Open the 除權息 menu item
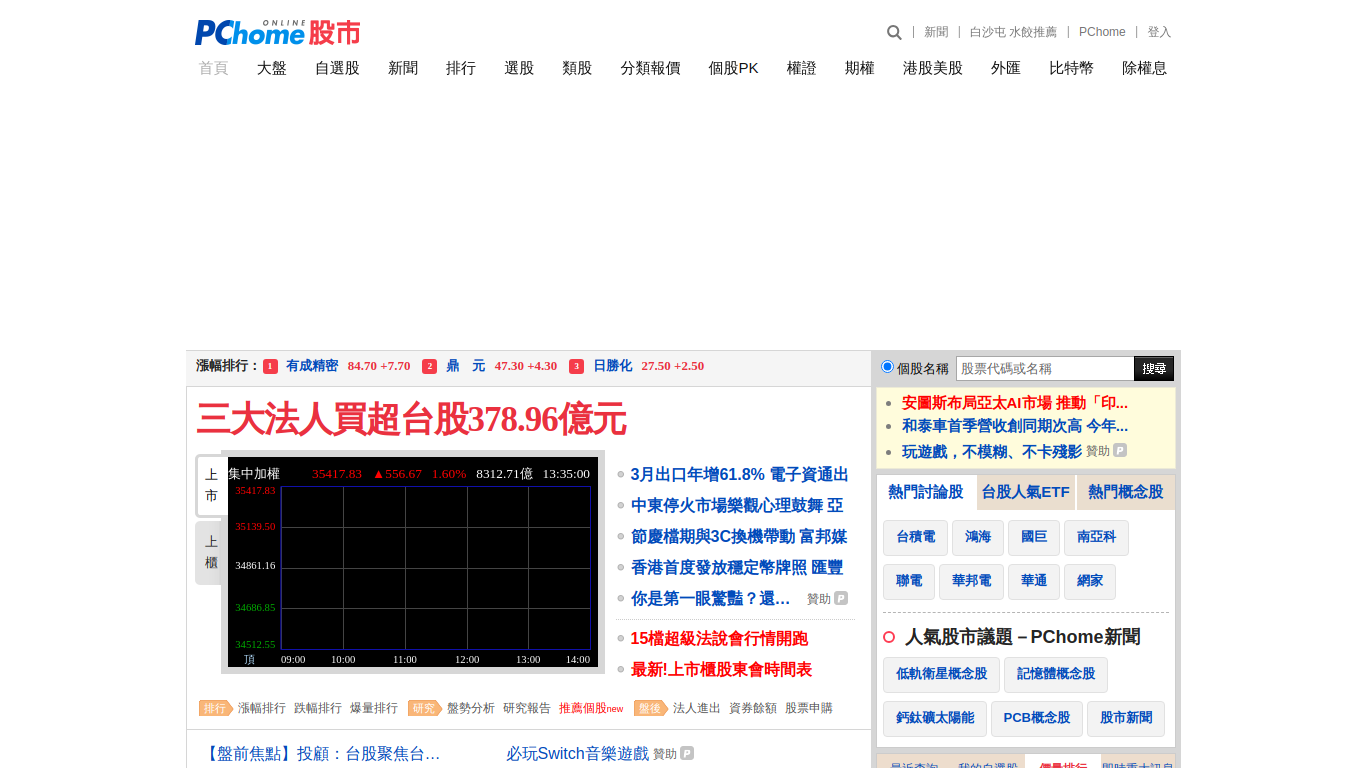 click(x=1144, y=68)
